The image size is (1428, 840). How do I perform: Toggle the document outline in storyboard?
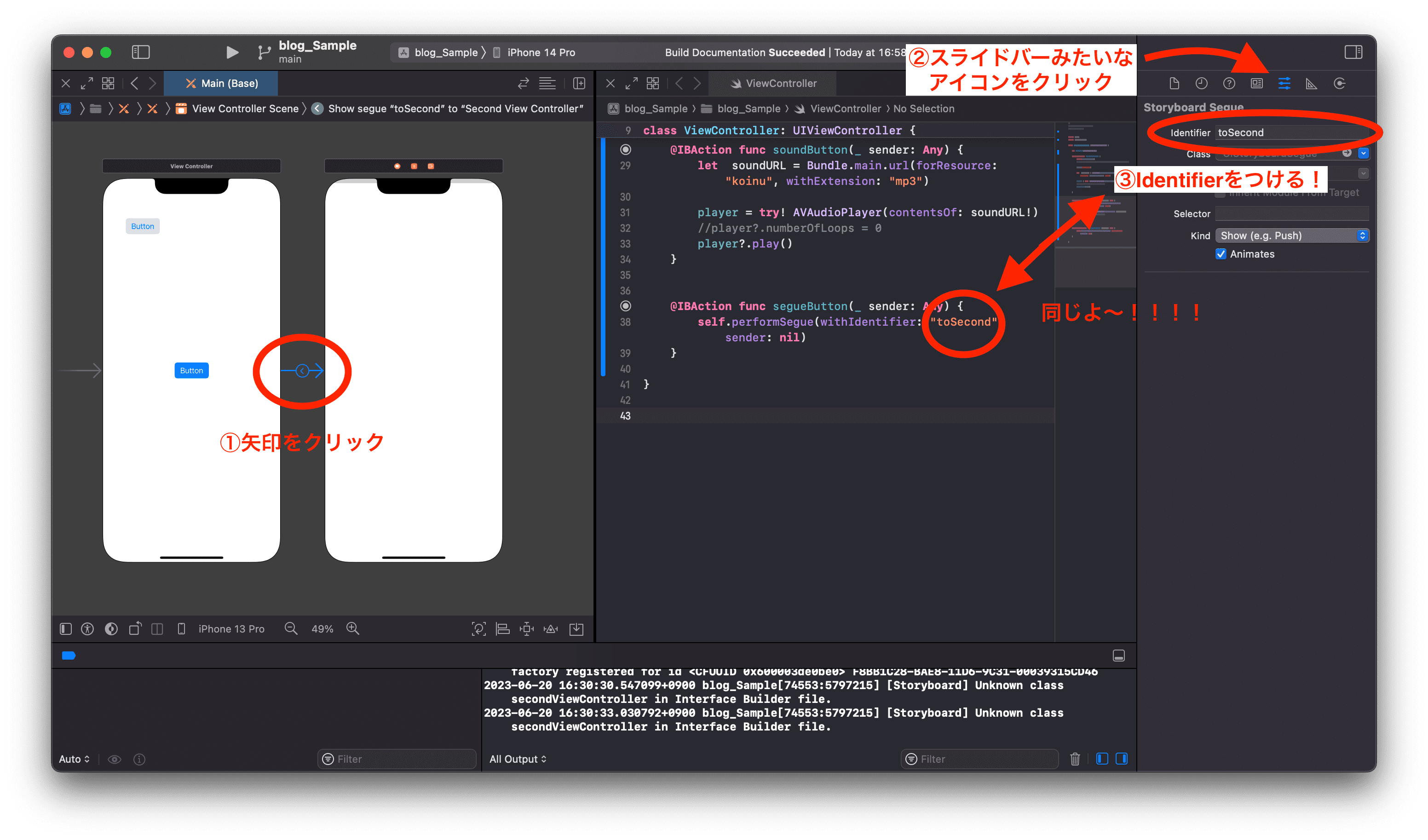tap(66, 628)
